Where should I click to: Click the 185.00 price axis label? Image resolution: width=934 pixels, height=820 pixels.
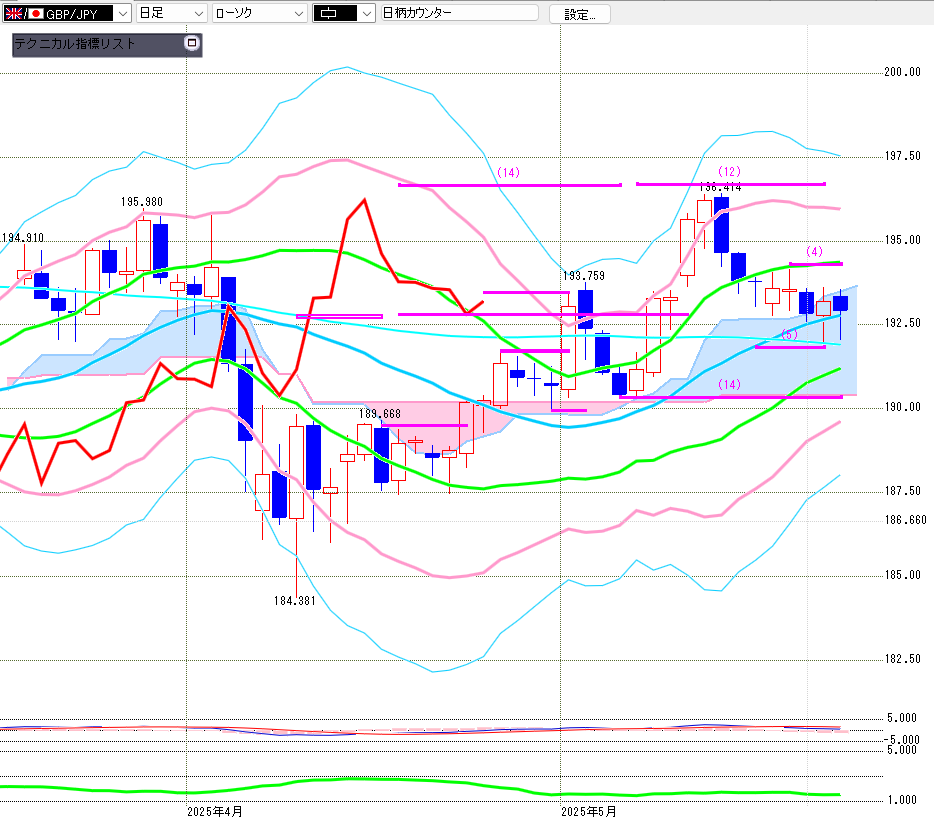pos(902,575)
